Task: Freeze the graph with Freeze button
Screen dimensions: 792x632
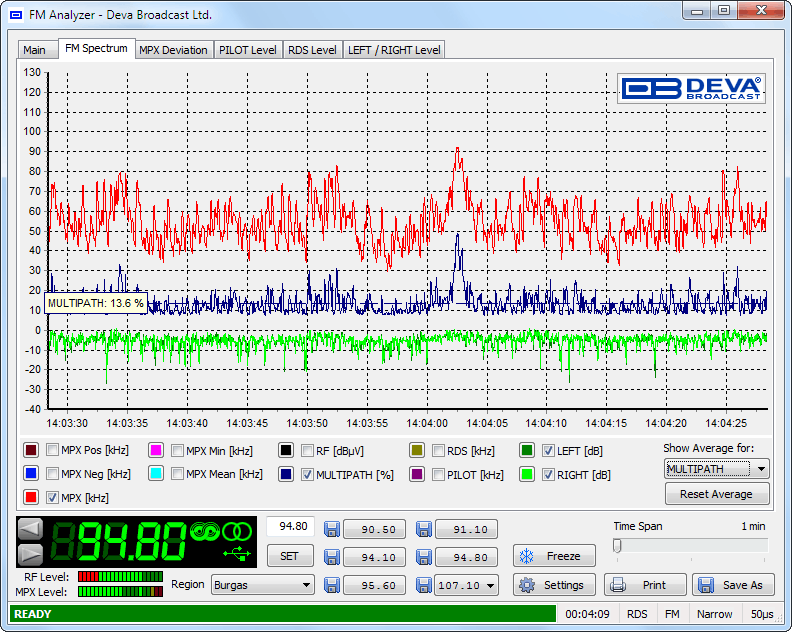Action: pyautogui.click(x=554, y=556)
